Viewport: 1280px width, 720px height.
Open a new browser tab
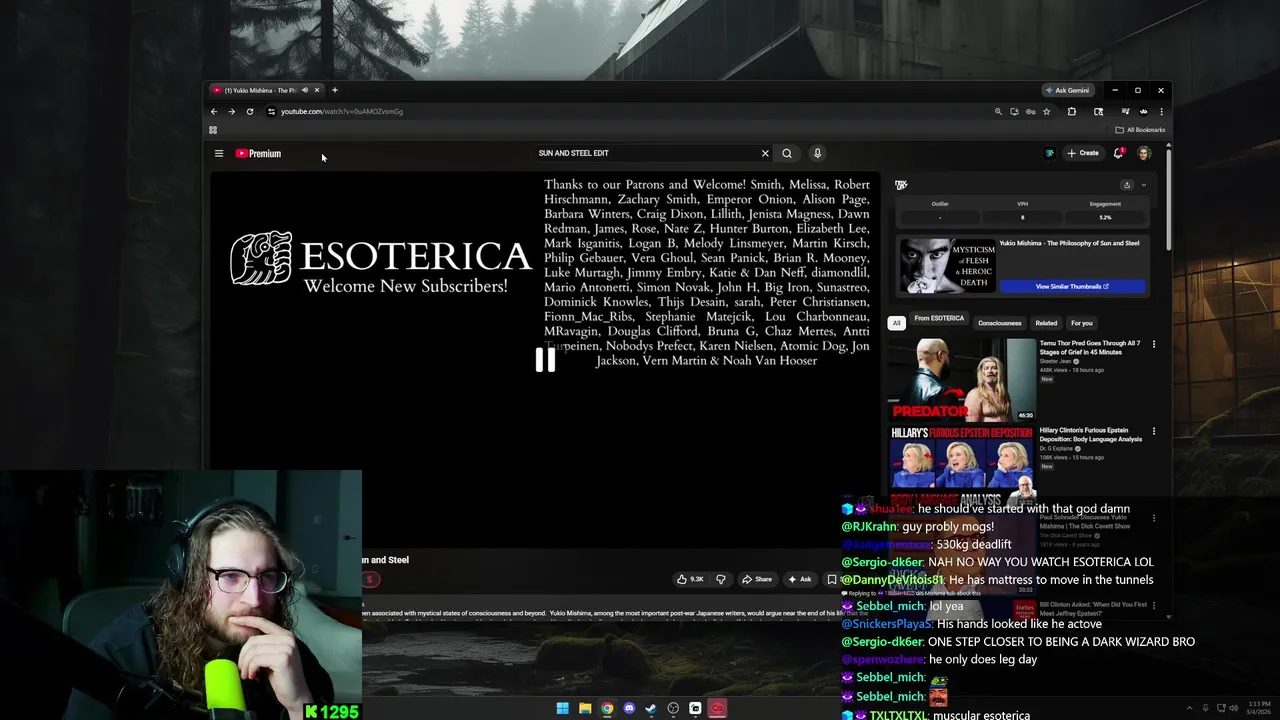[335, 90]
